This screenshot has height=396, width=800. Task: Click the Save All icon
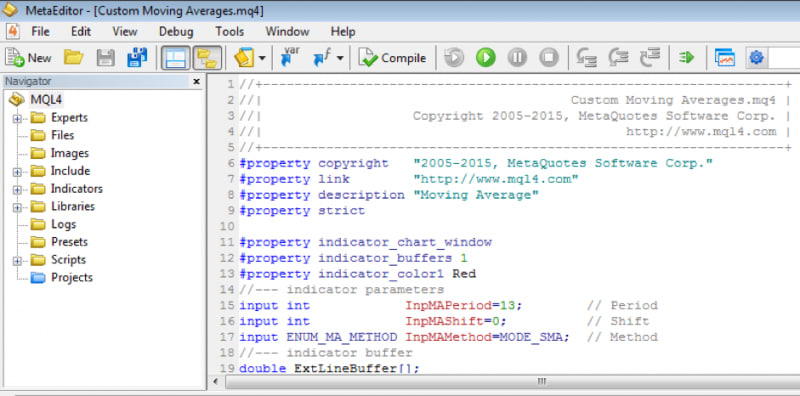[x=137, y=58]
